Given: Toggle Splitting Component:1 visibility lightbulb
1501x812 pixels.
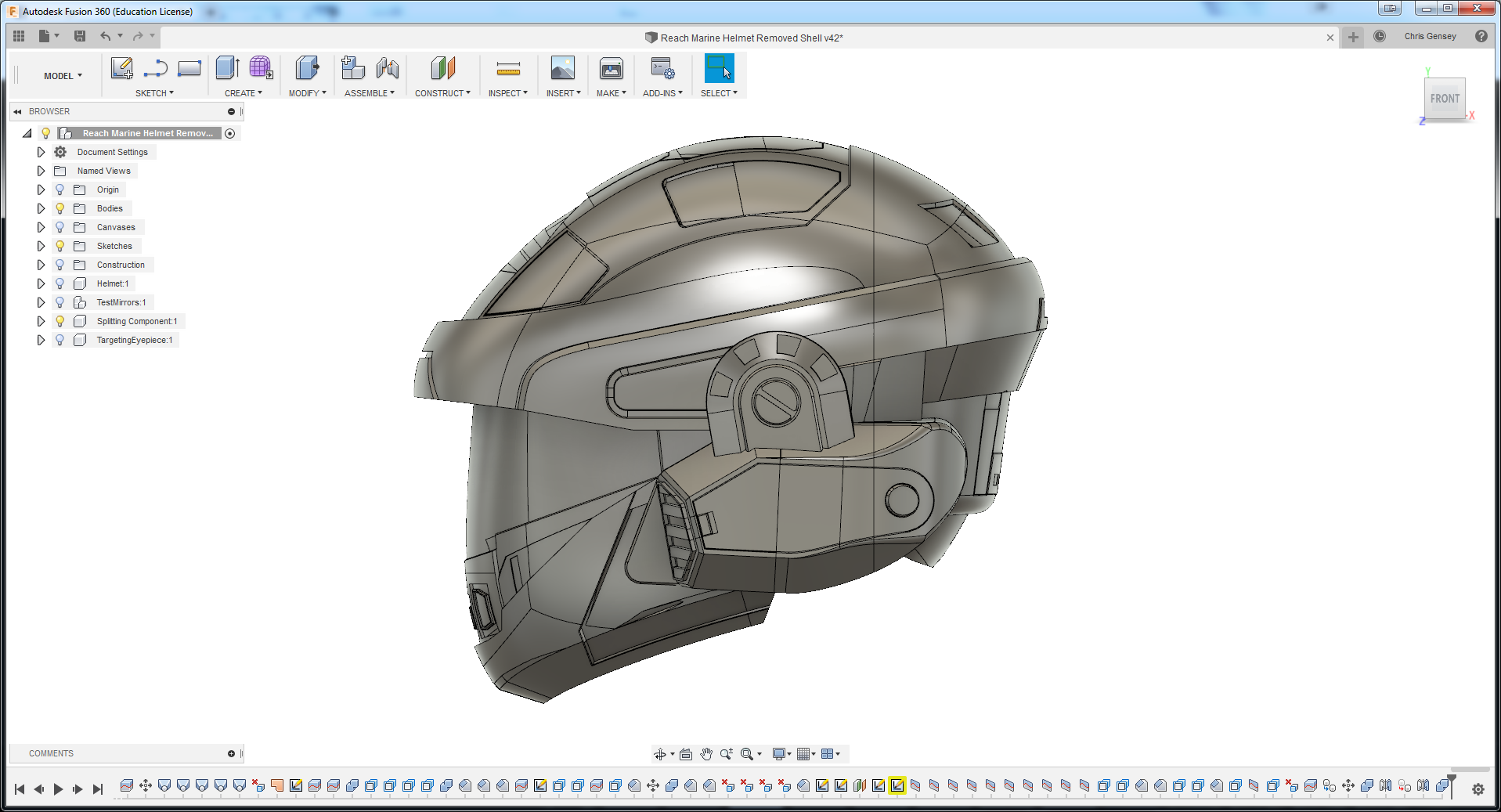Looking at the screenshot, I should [x=60, y=321].
